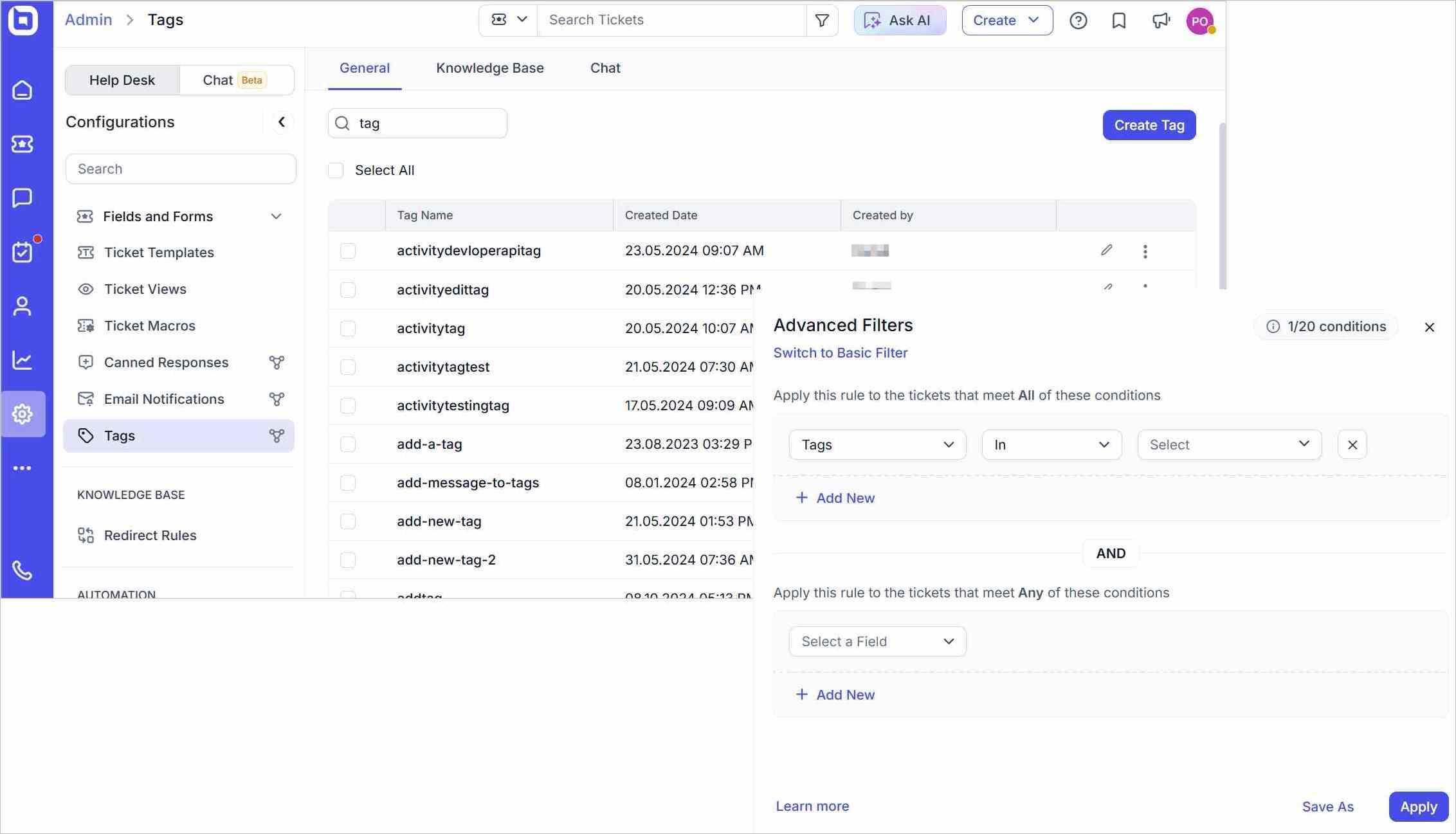
Task: Check the activityedittag checkbox
Action: 348,290
